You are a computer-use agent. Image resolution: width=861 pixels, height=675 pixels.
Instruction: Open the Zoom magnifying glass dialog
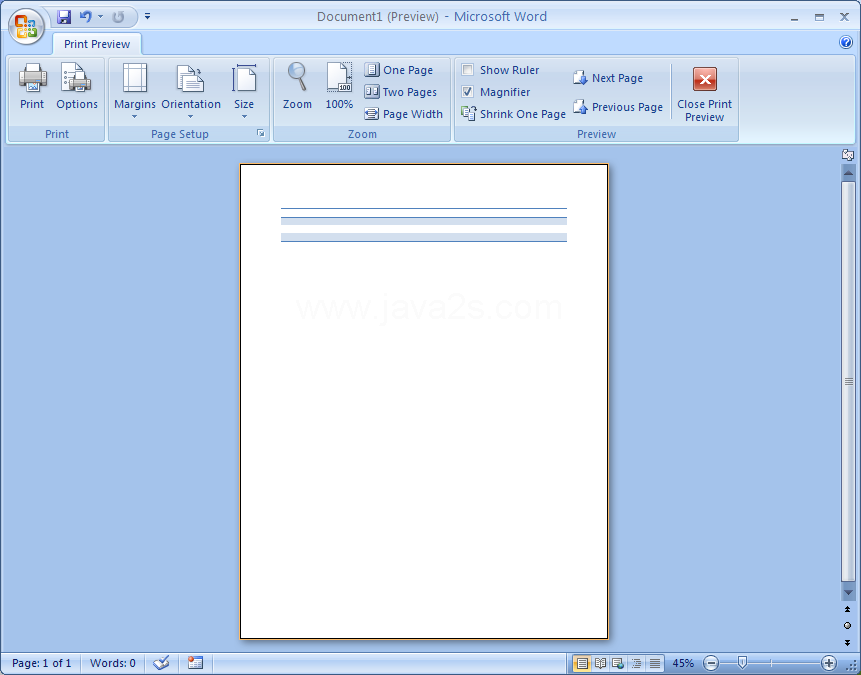(297, 86)
